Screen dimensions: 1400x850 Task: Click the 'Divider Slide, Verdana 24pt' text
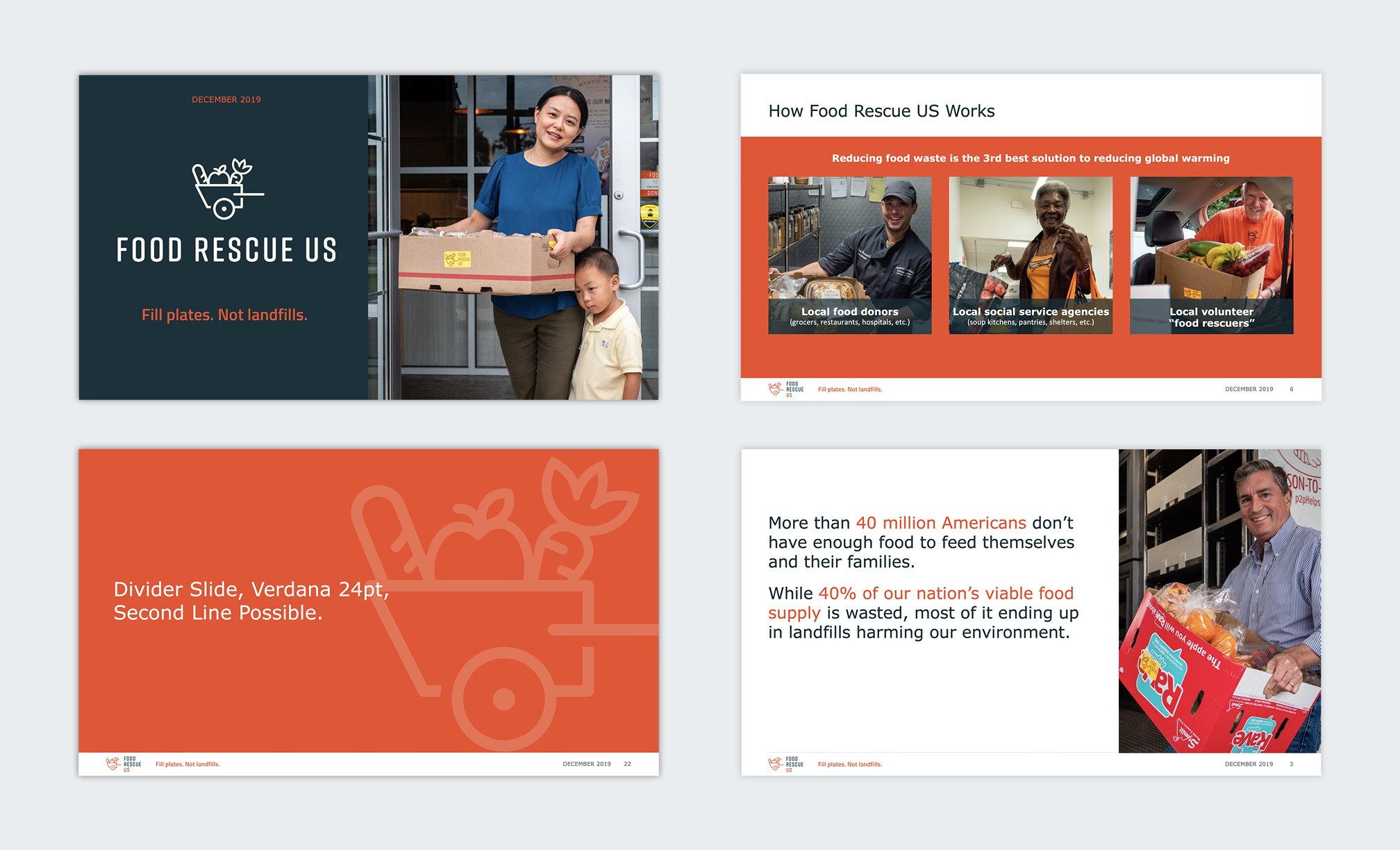click(250, 590)
